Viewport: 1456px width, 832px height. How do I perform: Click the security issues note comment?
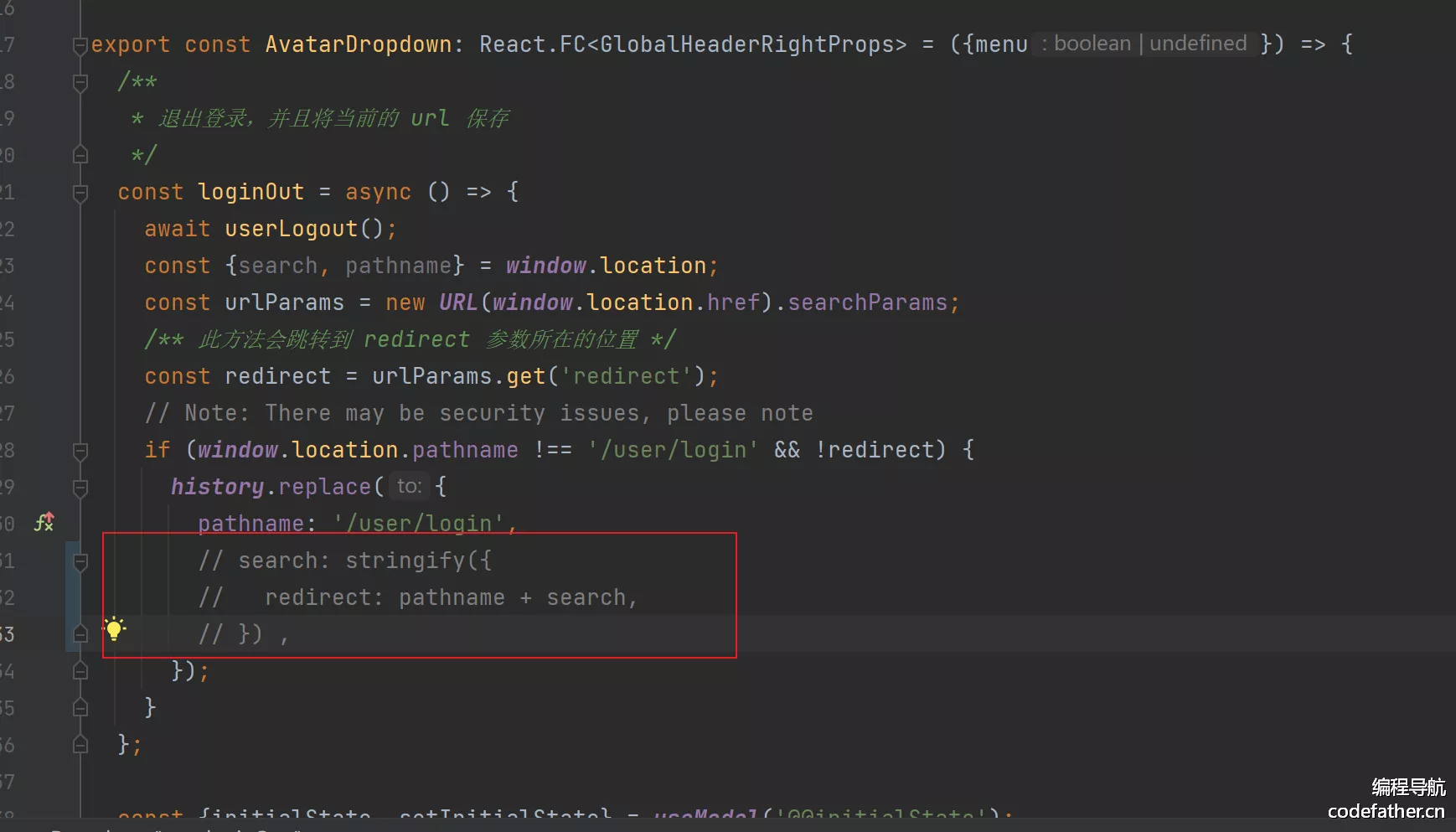coord(479,413)
